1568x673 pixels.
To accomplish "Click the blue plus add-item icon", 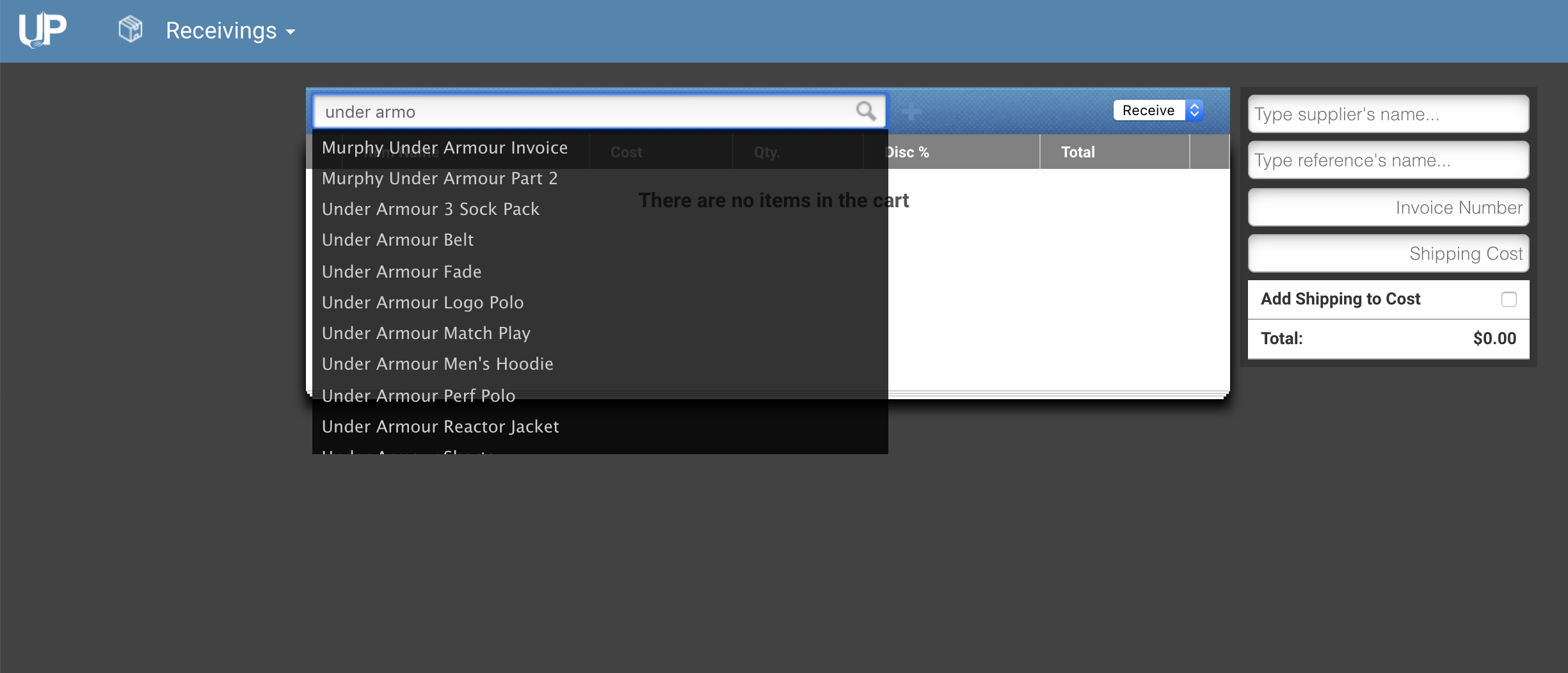I will point(911,113).
